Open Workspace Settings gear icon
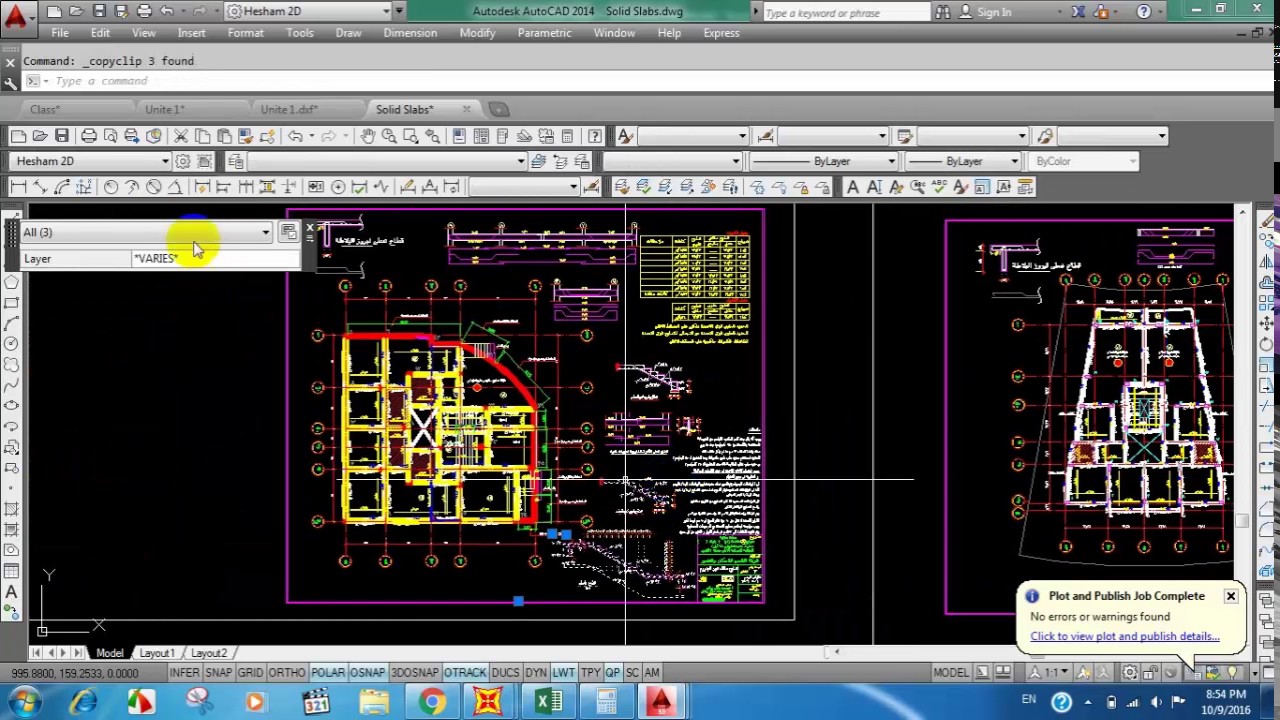1280x720 pixels. click(183, 161)
